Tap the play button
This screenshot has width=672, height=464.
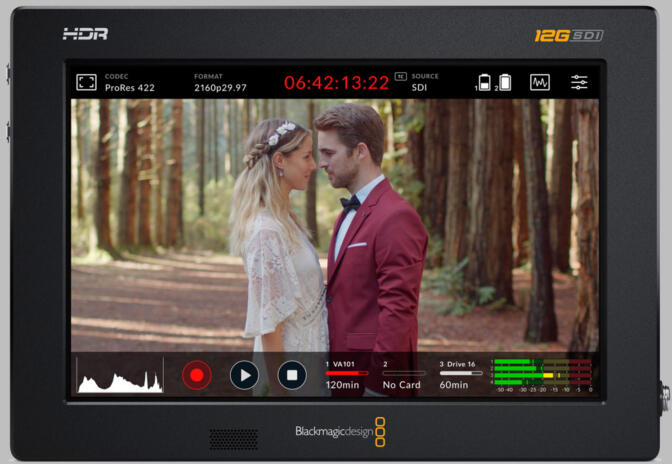(x=244, y=375)
